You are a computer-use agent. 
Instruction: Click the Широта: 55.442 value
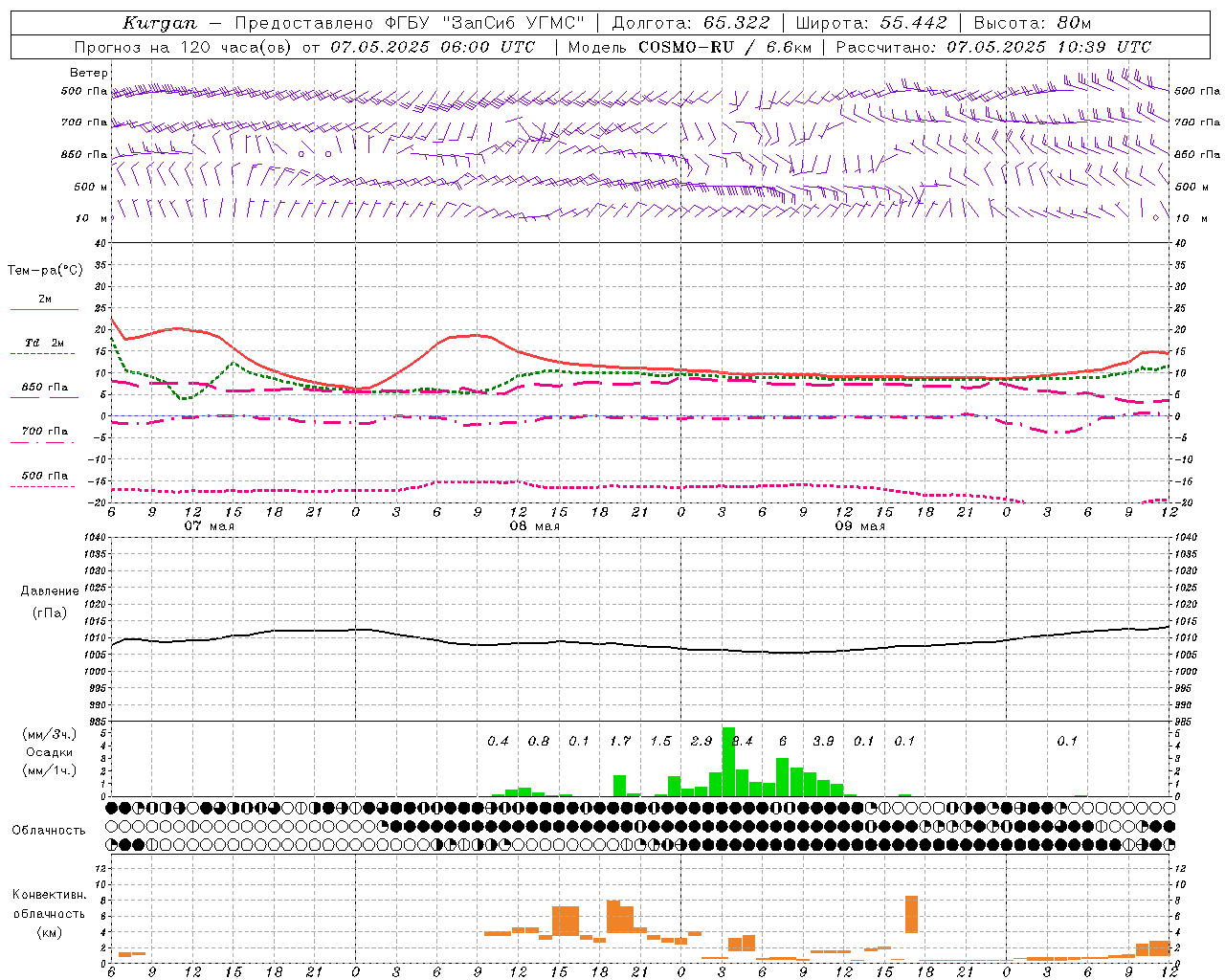pos(871,23)
